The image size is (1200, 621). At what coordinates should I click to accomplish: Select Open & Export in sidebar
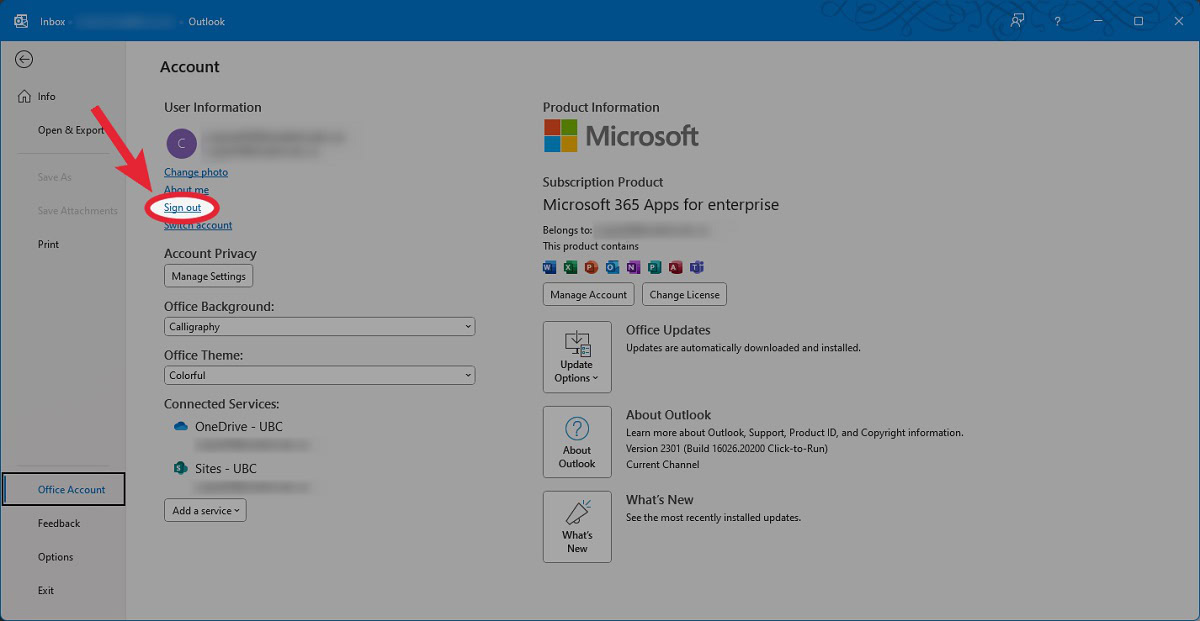click(x=71, y=130)
